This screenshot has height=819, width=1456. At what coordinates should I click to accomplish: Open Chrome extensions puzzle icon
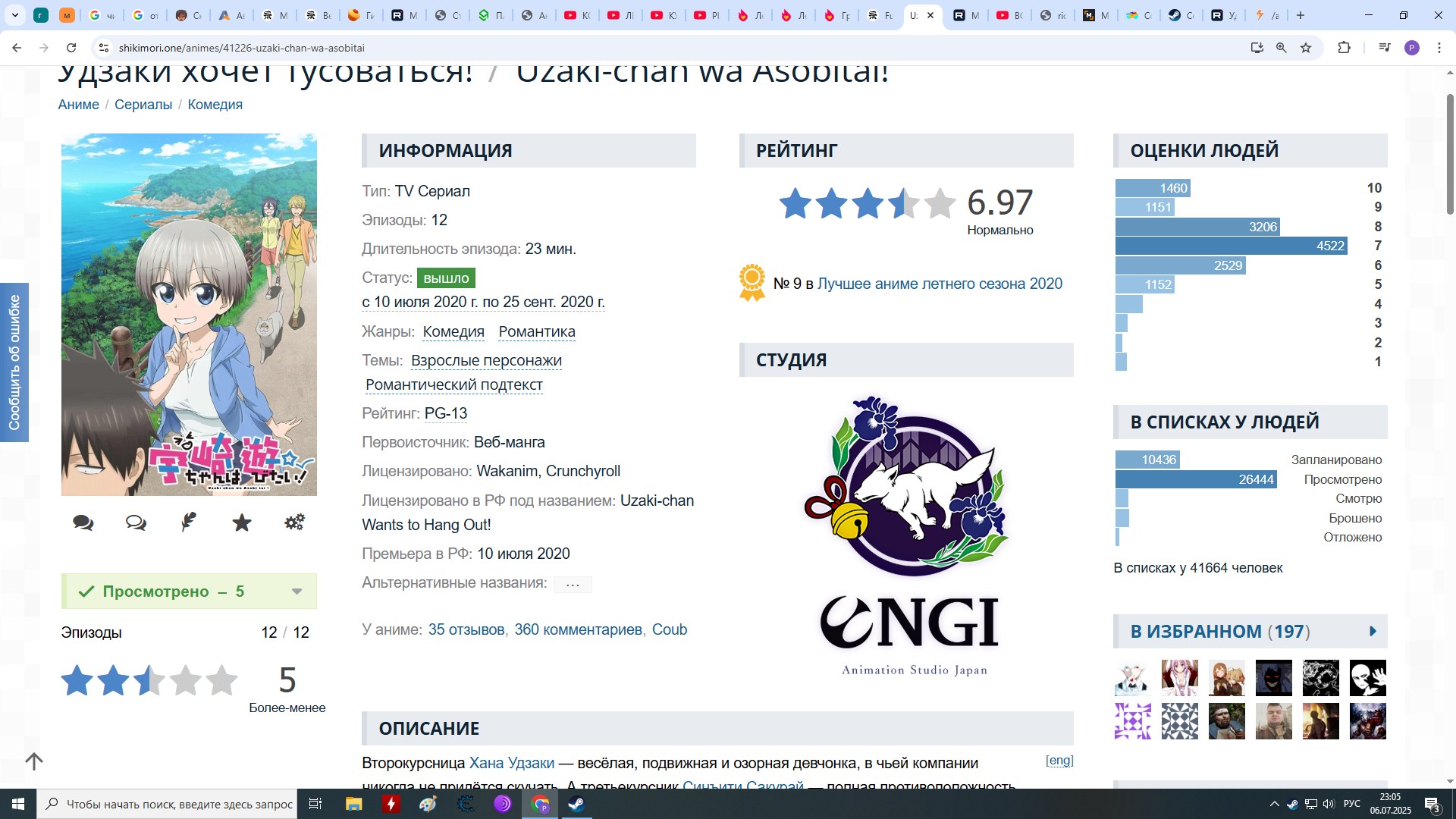pos(1344,48)
